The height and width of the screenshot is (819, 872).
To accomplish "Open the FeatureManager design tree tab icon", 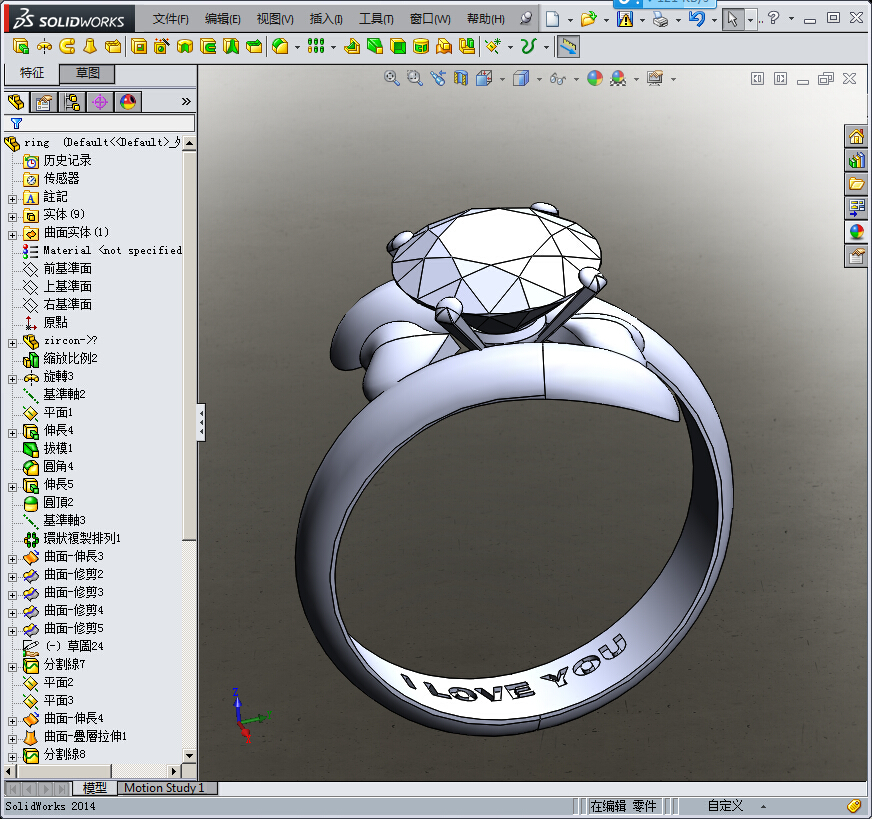I will click(x=16, y=102).
